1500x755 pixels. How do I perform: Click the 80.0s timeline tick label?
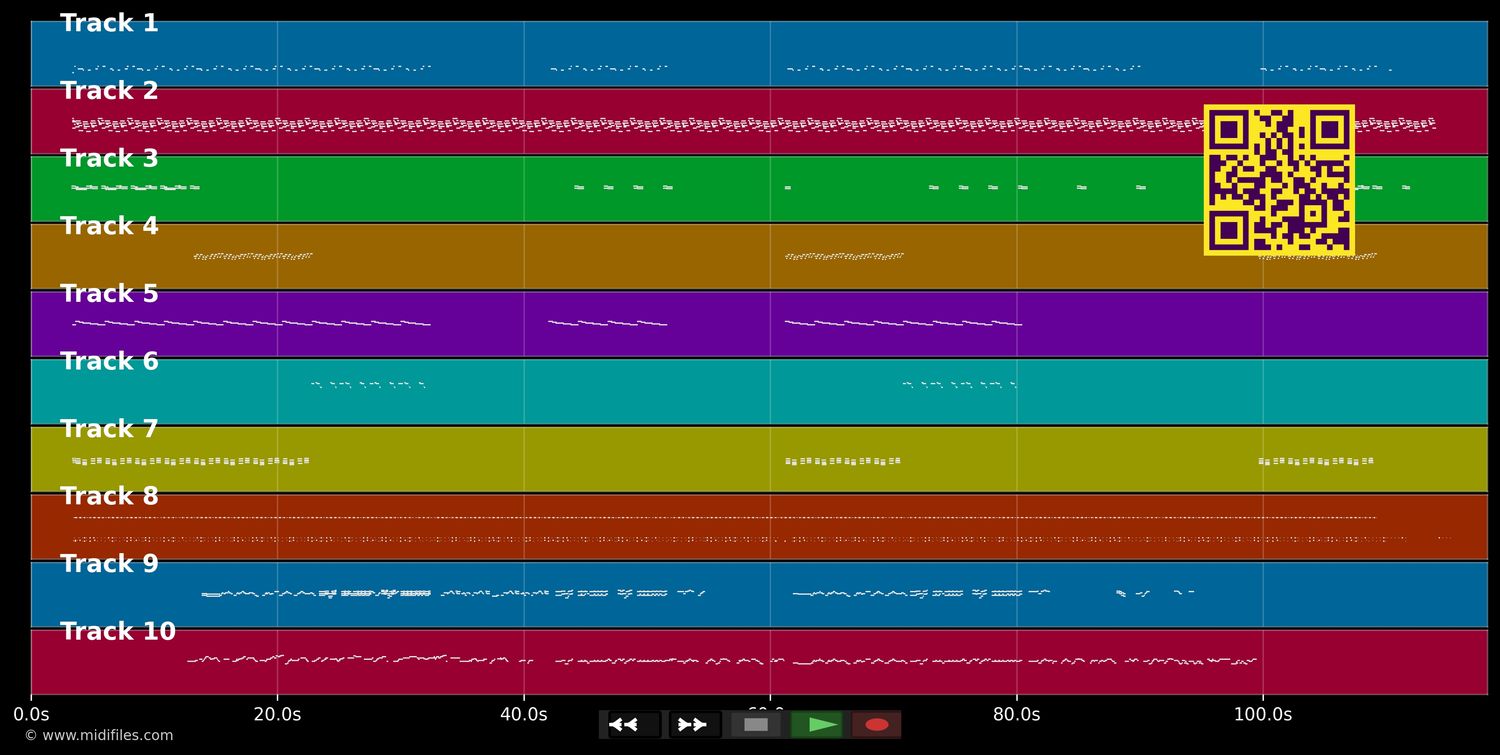(1017, 715)
